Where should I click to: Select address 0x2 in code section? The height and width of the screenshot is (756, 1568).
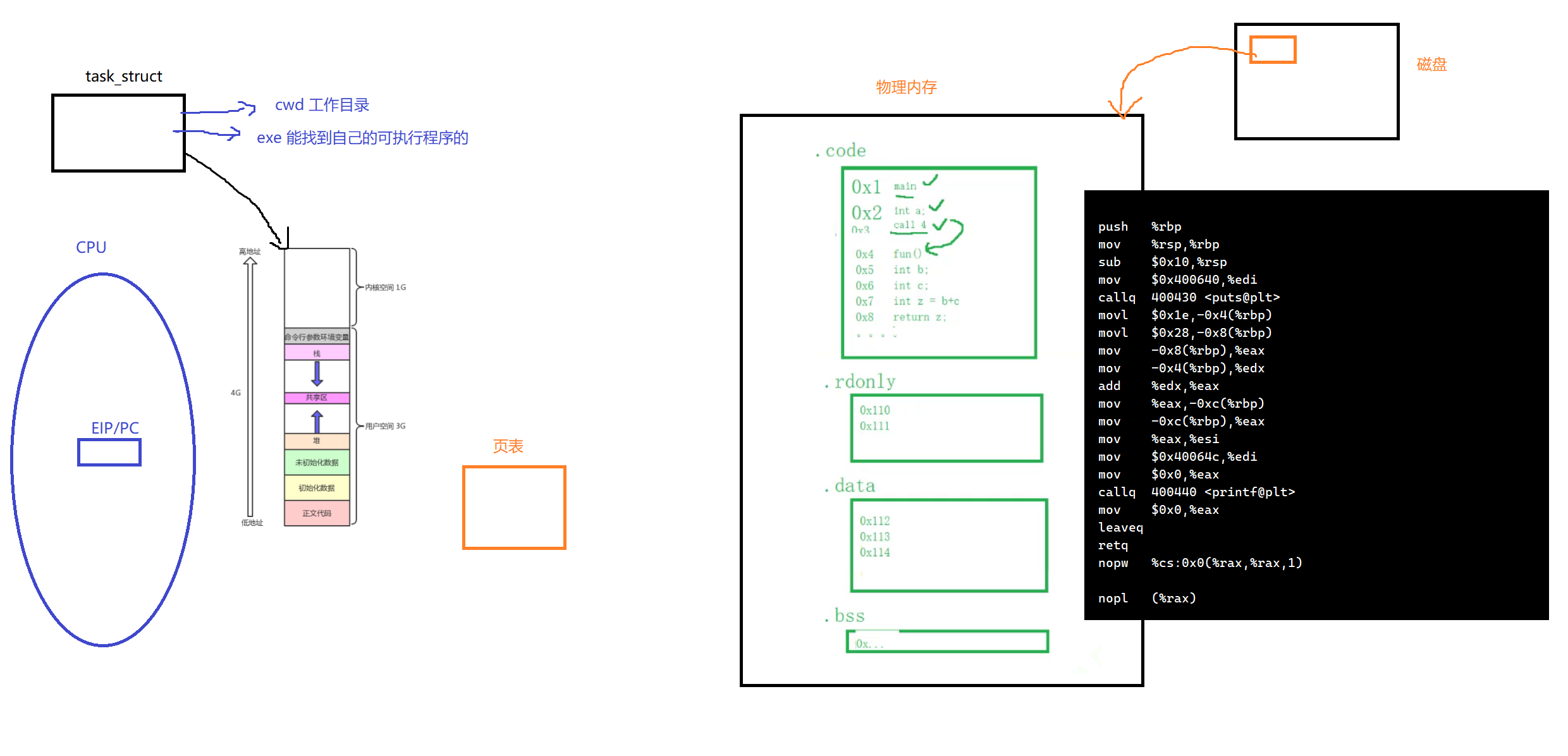[866, 212]
